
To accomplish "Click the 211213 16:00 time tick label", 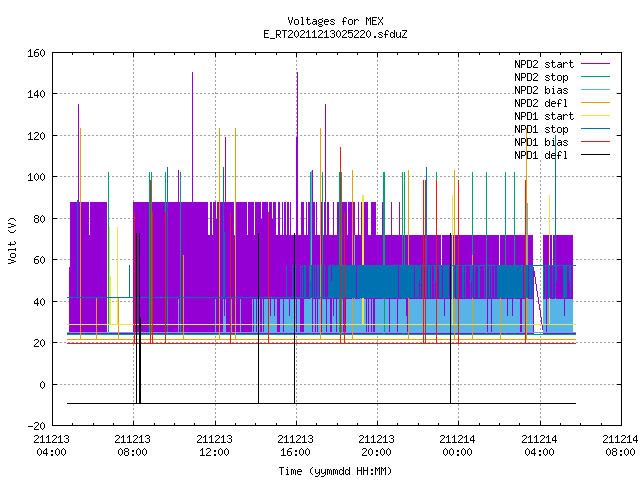I will click(x=295, y=446).
